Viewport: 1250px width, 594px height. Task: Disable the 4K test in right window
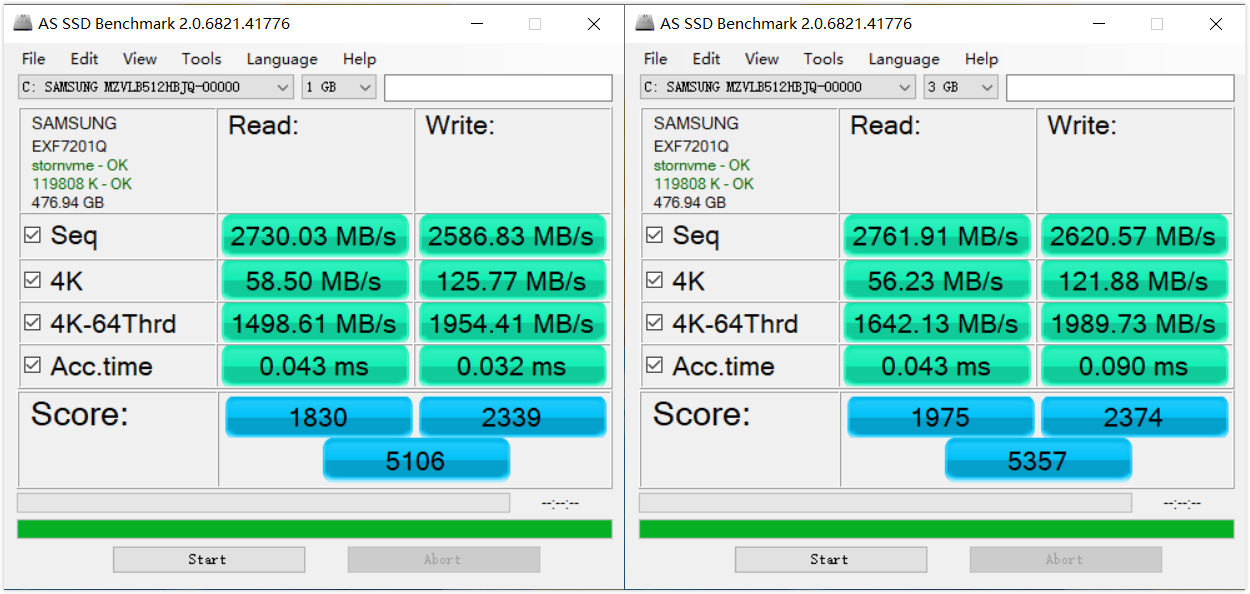[654, 281]
